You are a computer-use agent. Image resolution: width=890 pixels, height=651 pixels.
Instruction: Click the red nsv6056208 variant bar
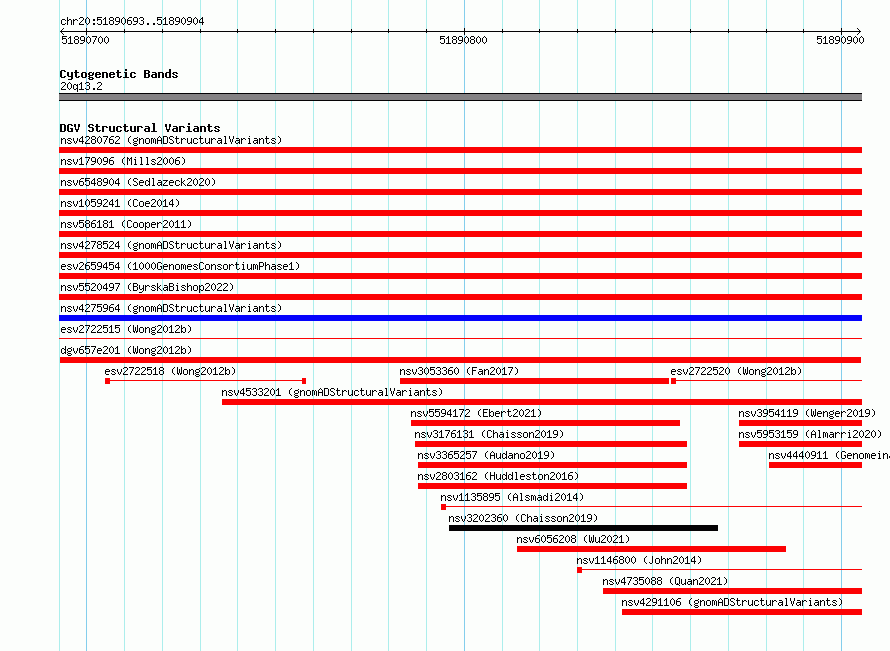[652, 549]
